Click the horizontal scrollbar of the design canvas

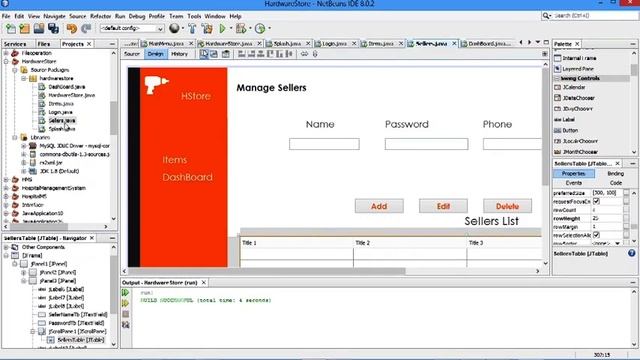267,271
